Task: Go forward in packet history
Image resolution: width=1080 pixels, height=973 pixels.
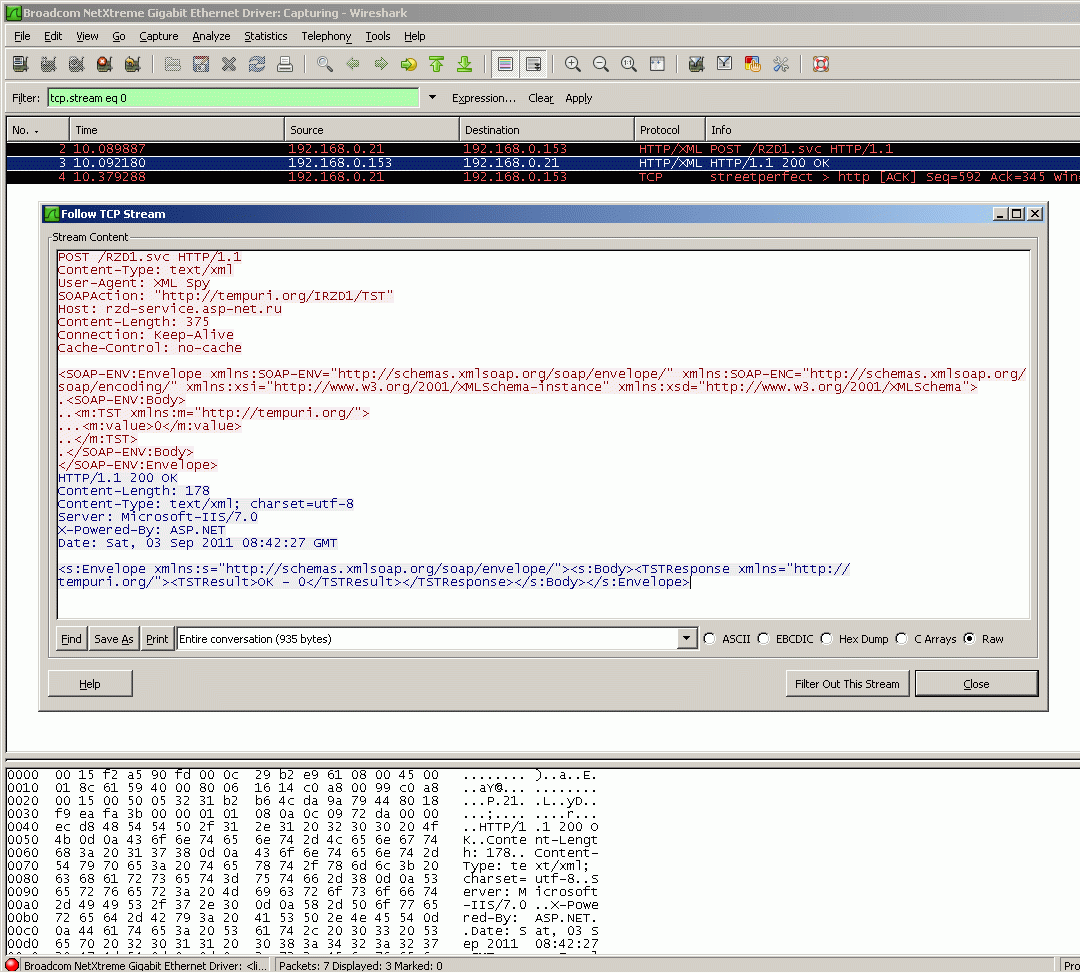Action: tap(381, 64)
